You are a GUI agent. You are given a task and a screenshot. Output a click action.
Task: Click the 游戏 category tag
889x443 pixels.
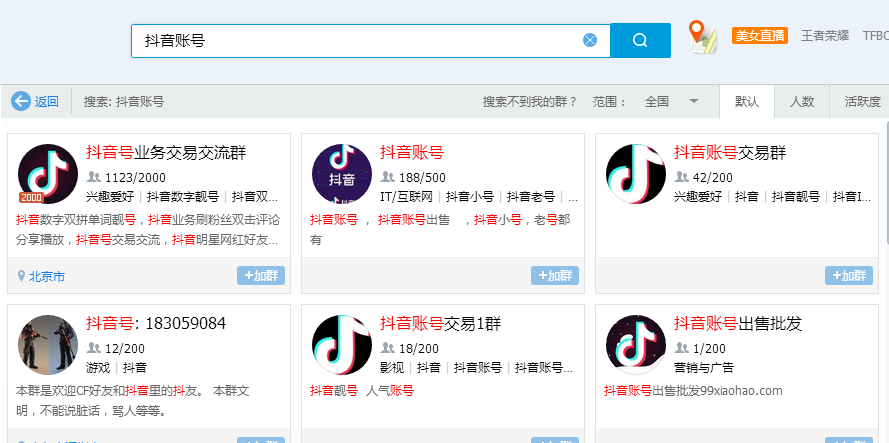(x=98, y=368)
